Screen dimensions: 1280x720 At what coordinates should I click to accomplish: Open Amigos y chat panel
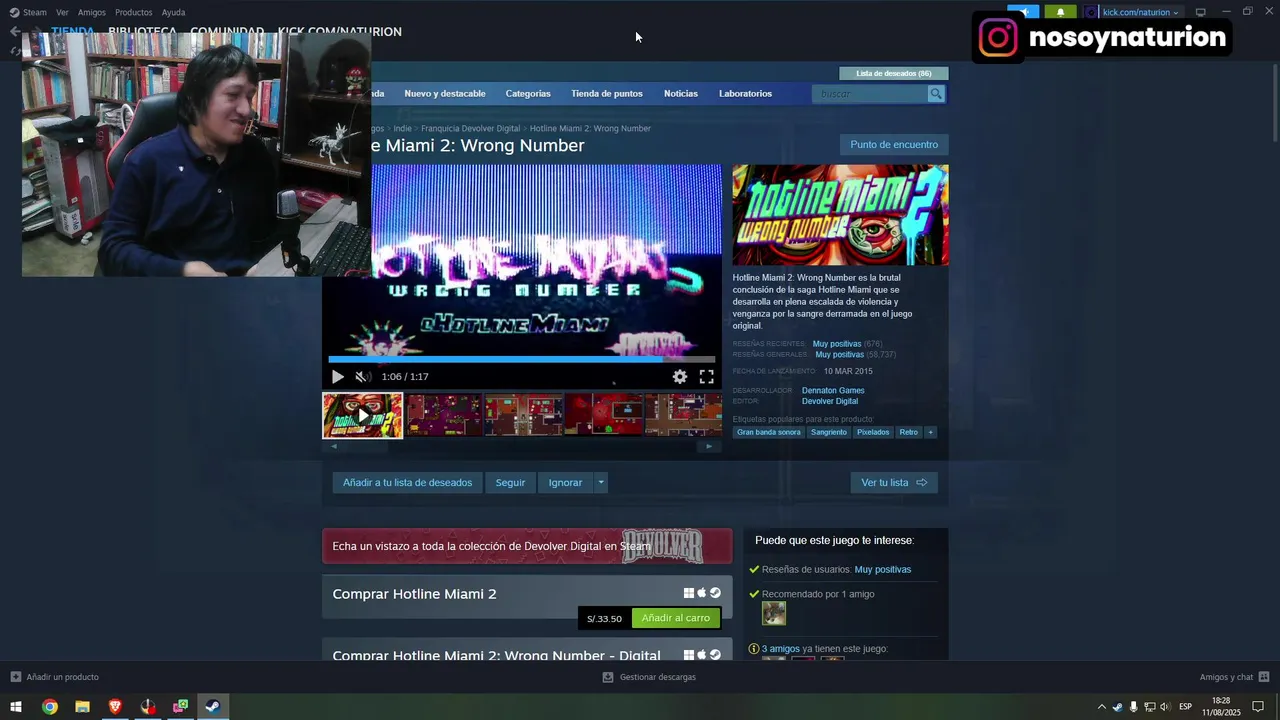click(1234, 677)
